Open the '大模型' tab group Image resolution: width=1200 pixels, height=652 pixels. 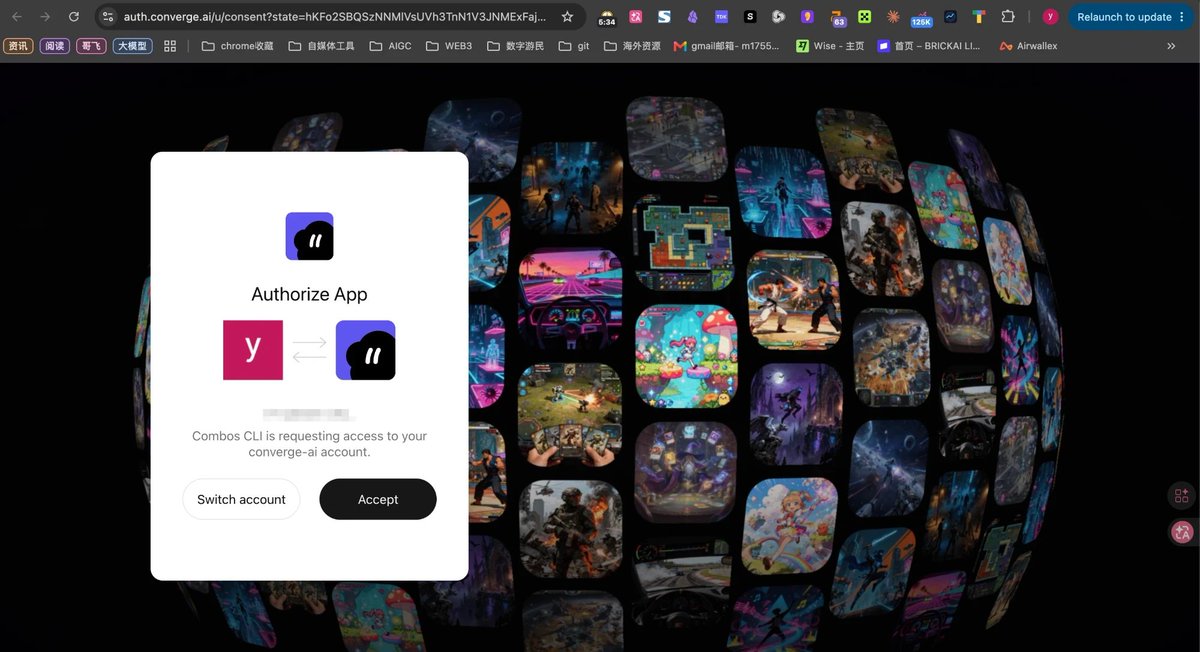coord(133,46)
